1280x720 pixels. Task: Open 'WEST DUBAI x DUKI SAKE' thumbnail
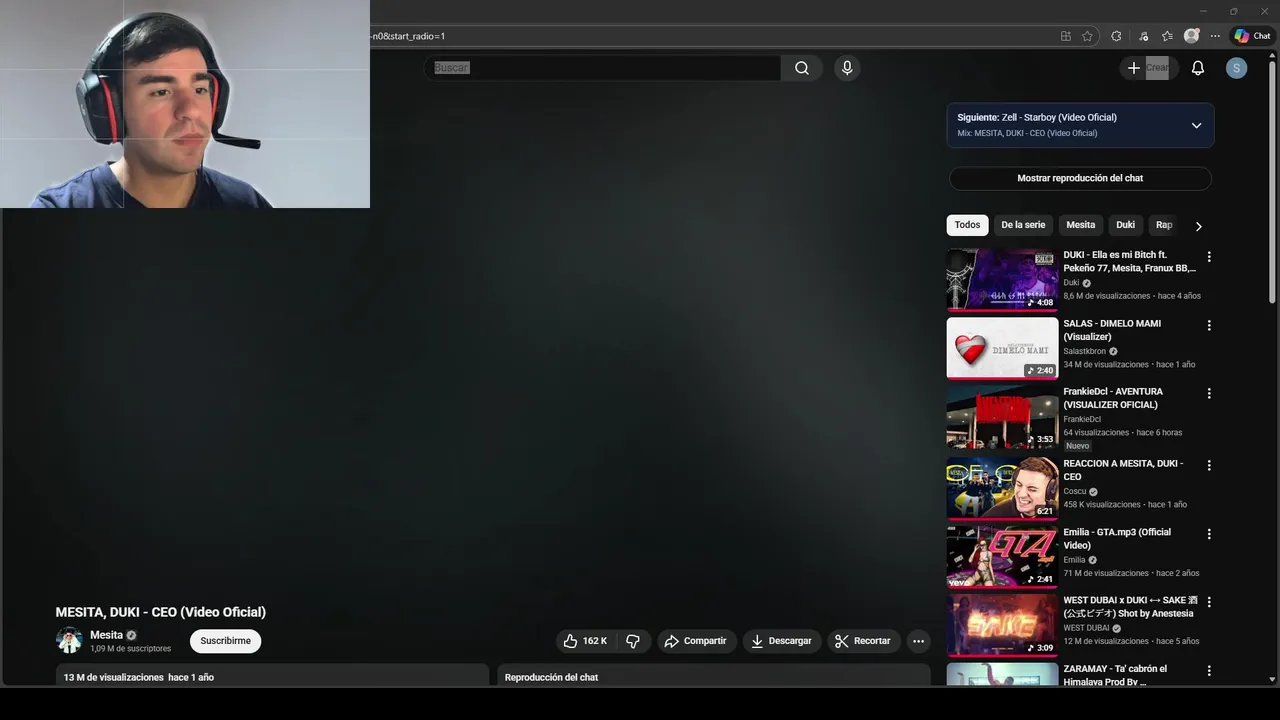(1002, 625)
